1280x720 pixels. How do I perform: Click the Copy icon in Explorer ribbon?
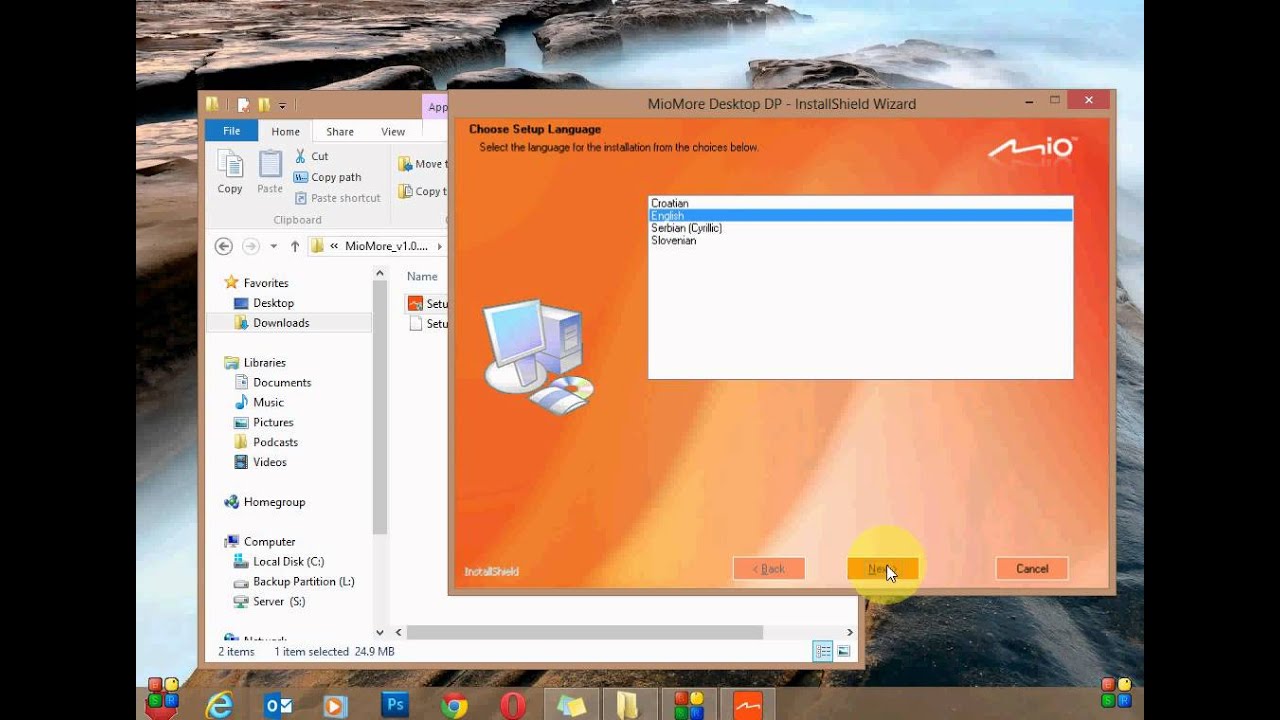230,171
